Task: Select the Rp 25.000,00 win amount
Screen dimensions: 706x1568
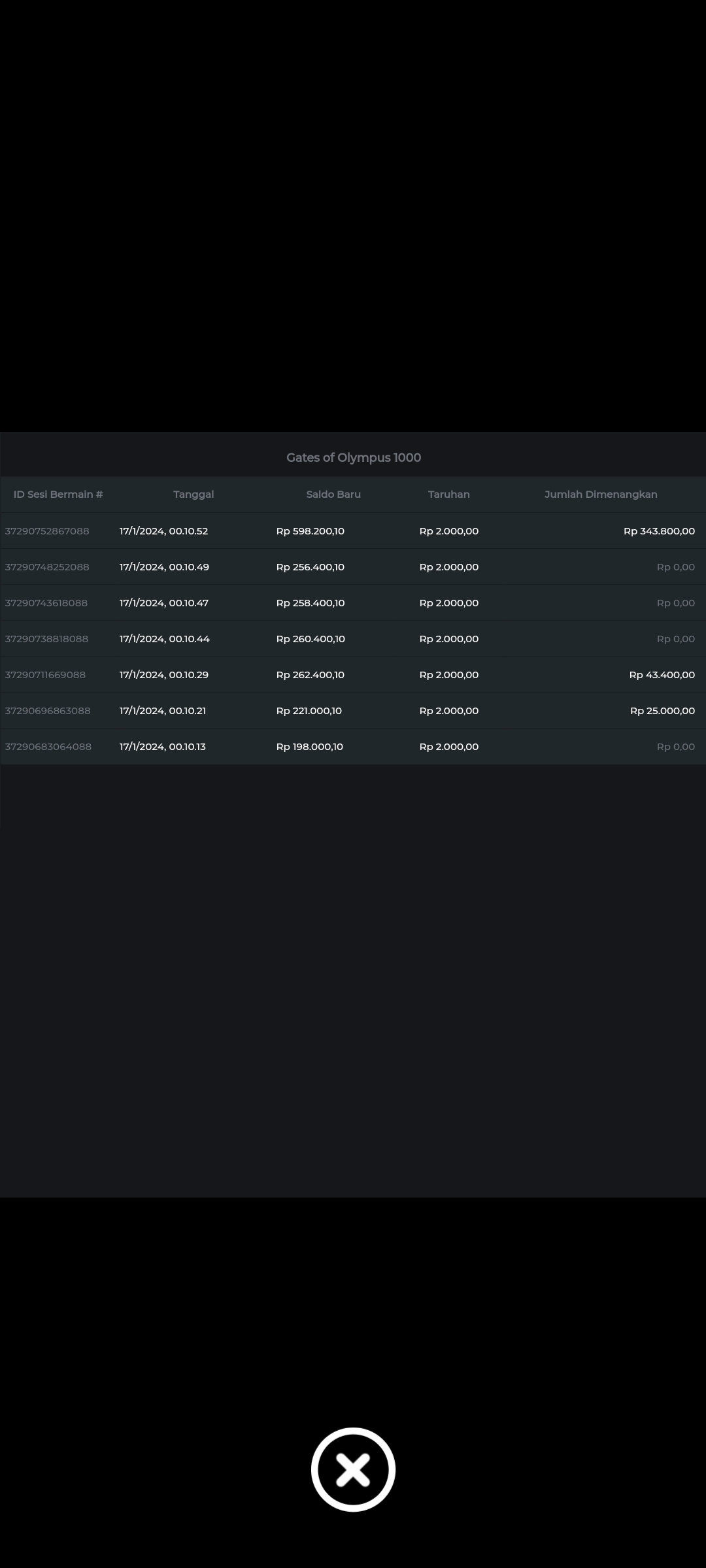Action: point(662,711)
